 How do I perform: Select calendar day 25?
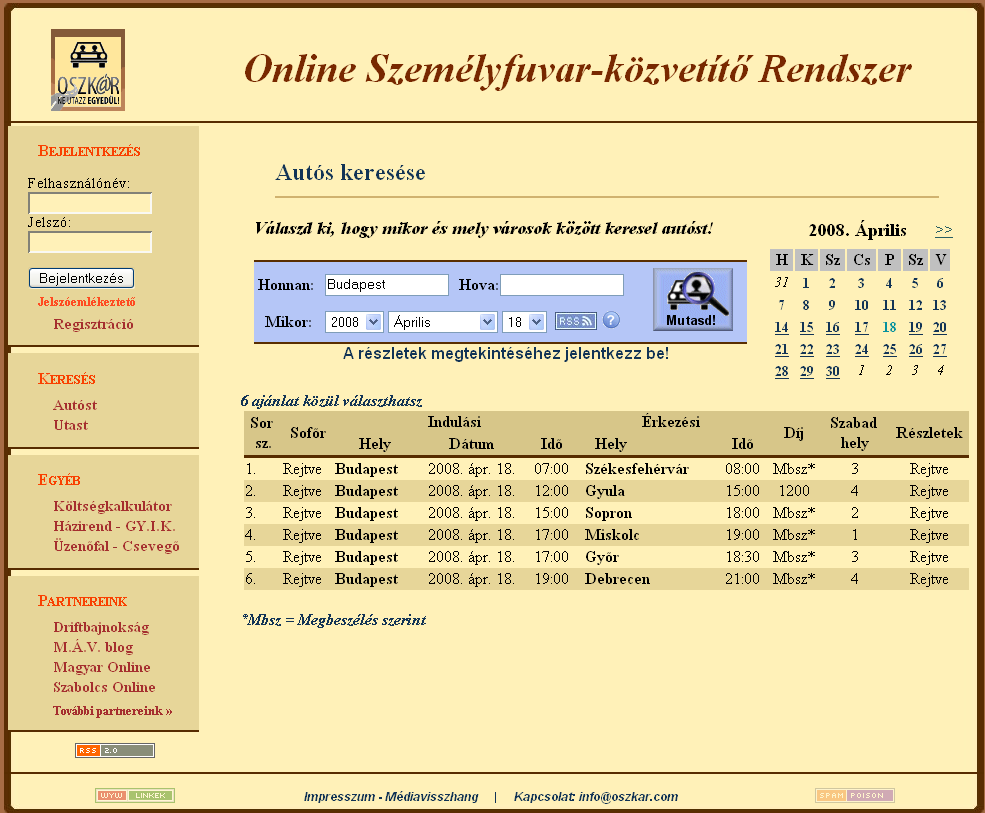[889, 349]
